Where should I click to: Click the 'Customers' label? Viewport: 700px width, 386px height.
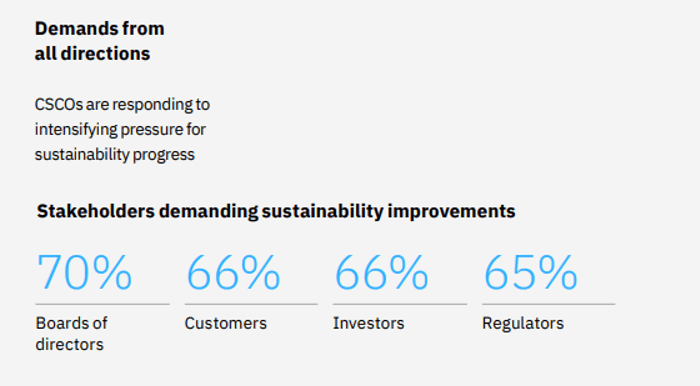click(225, 323)
